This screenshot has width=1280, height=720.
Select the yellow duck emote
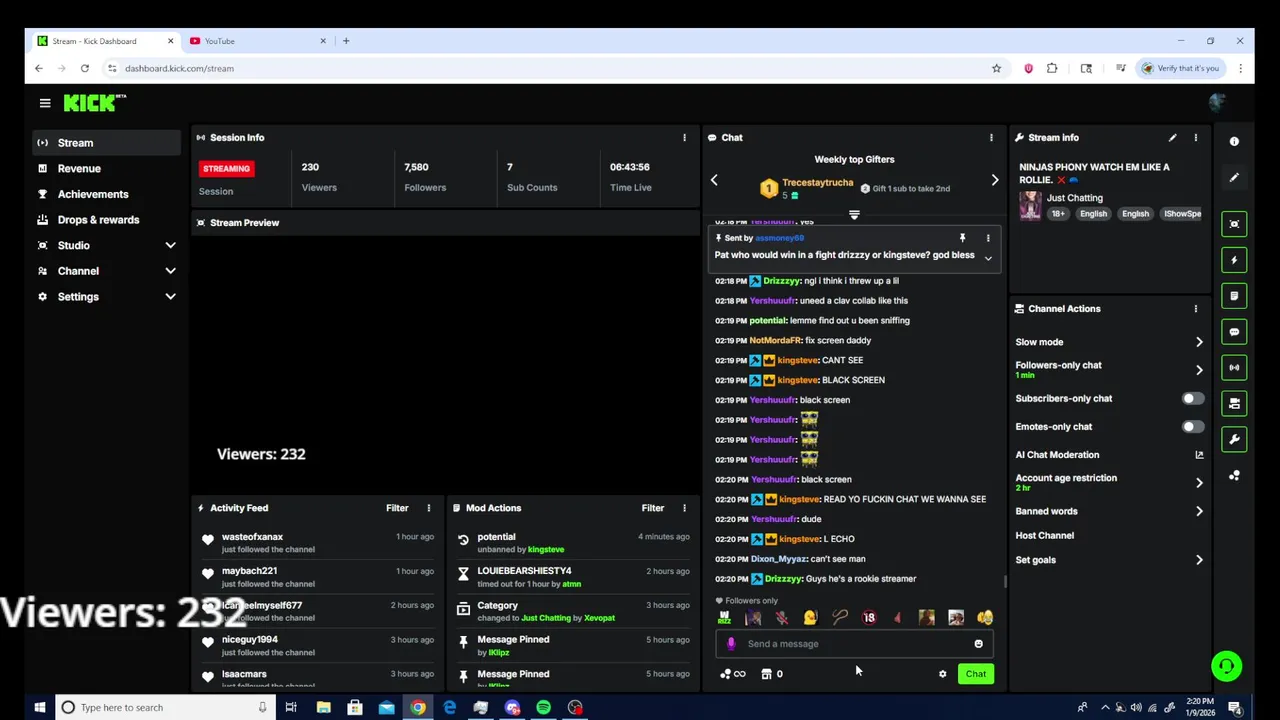click(x=810, y=618)
